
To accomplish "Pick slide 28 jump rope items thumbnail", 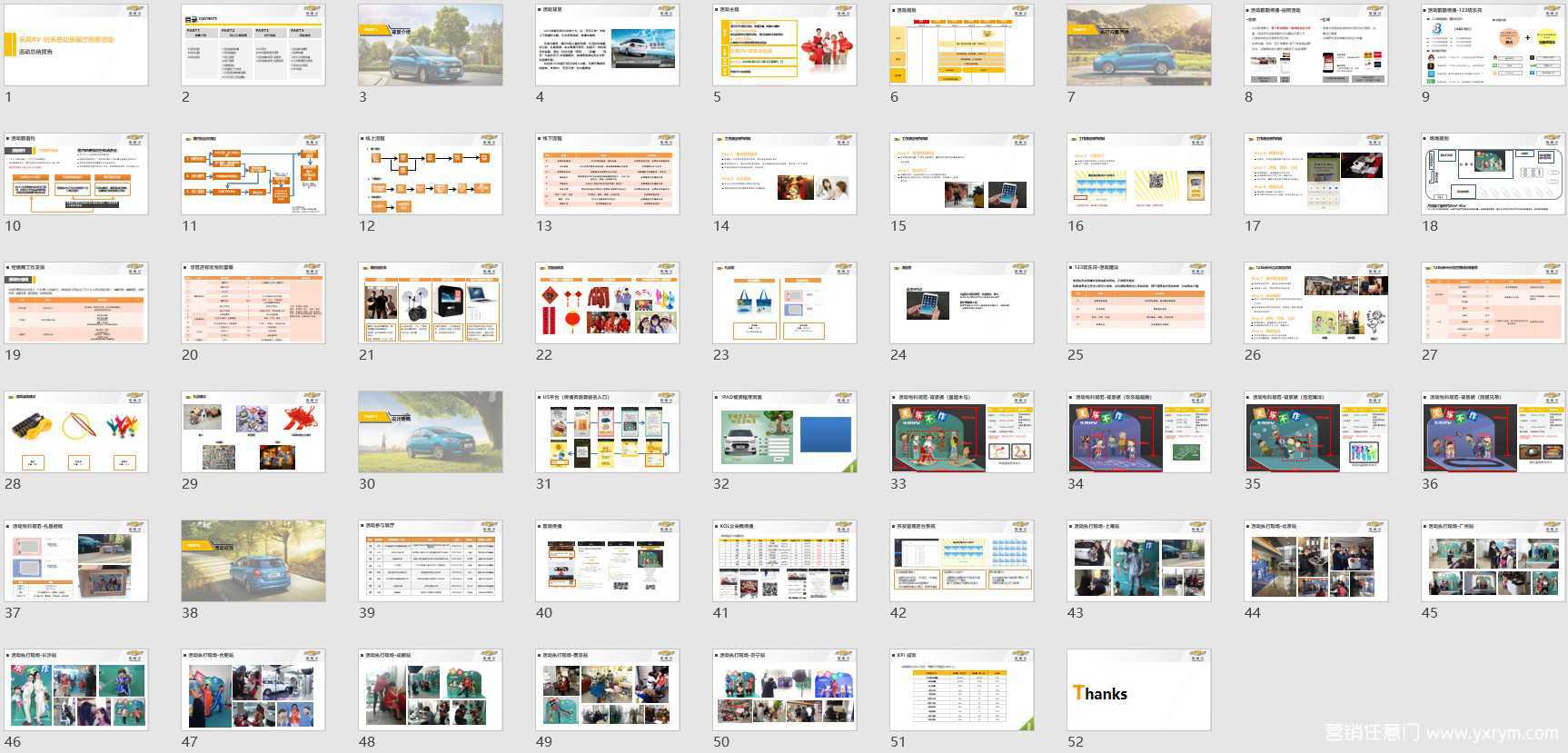I will tap(76, 432).
